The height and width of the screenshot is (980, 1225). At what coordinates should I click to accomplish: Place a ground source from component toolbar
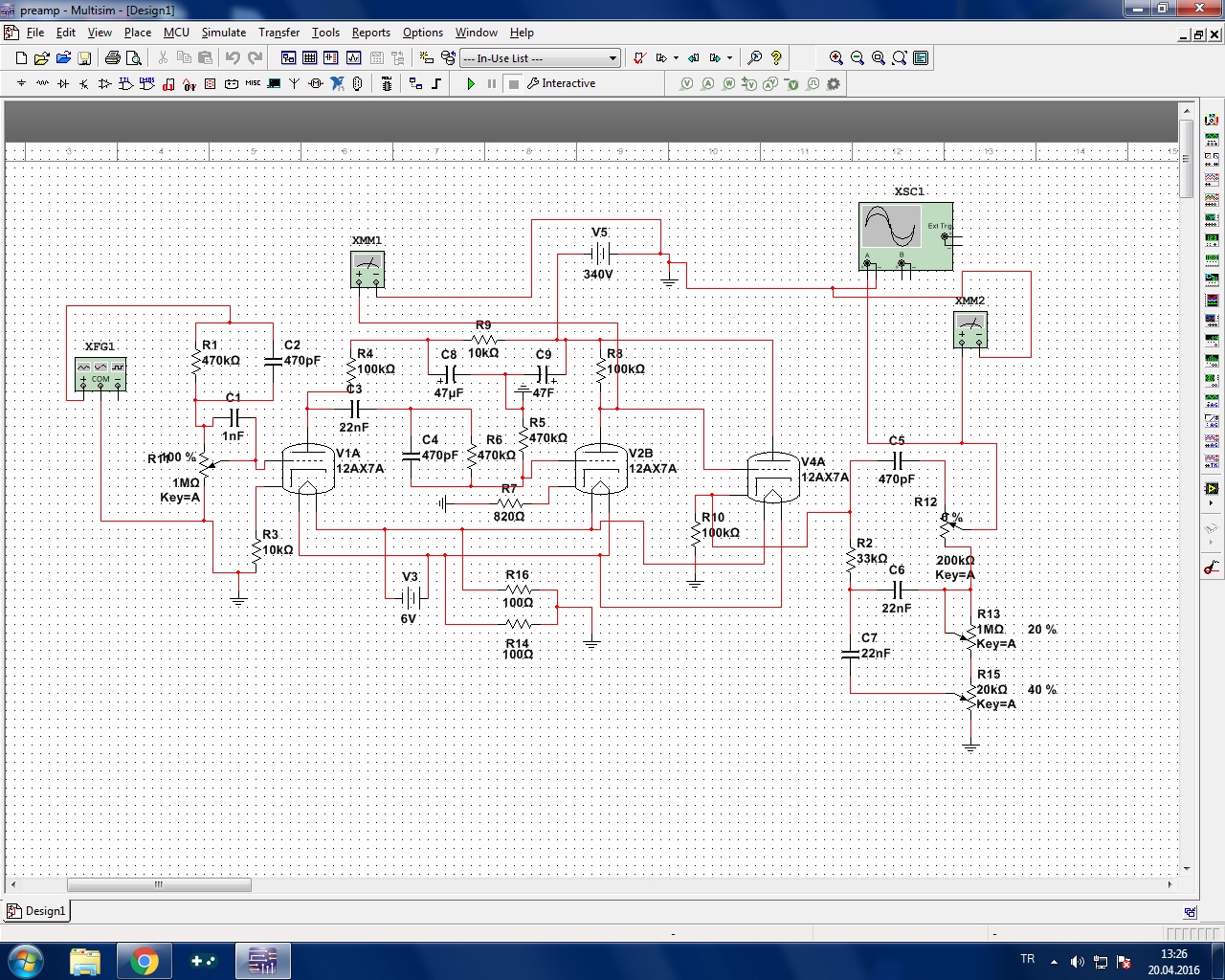(x=21, y=84)
